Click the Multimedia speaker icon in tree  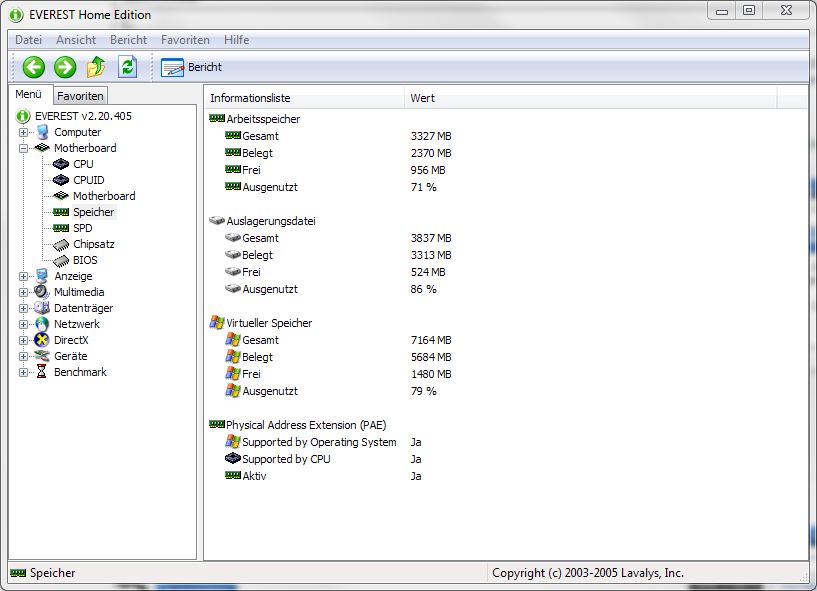[42, 292]
